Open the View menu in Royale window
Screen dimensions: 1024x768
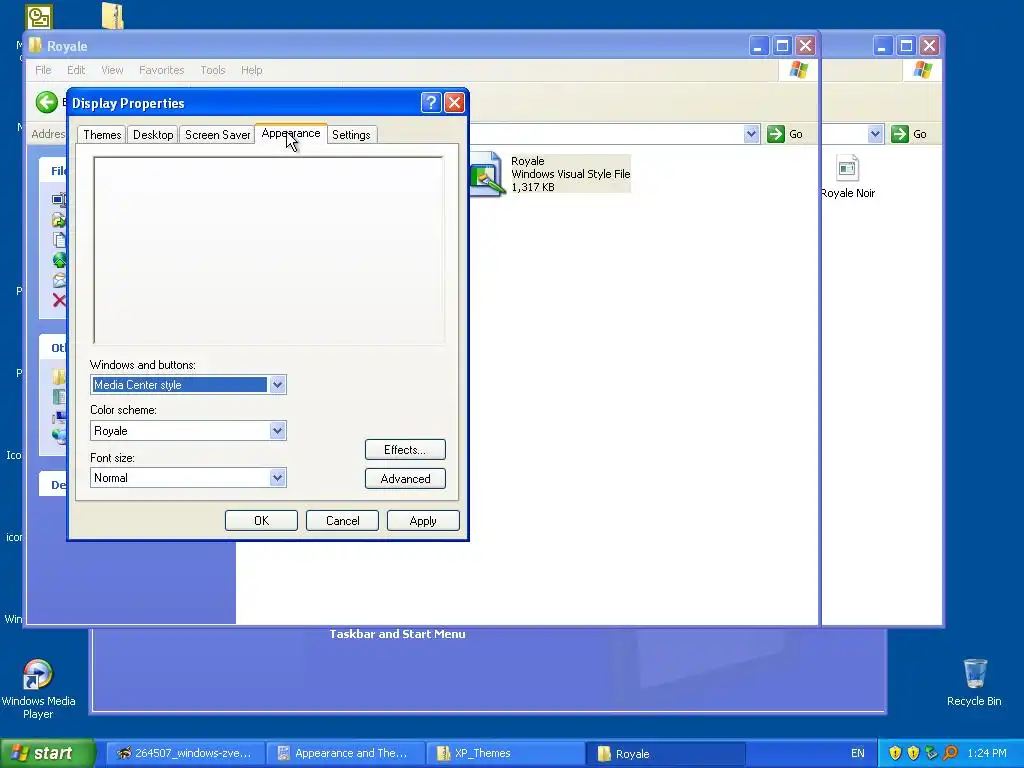[112, 70]
